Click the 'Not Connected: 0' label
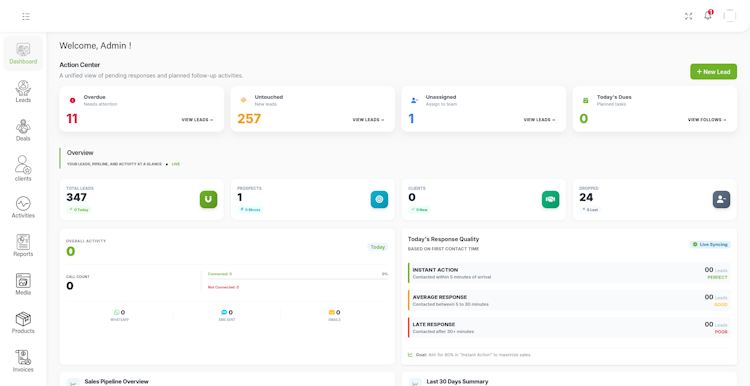The width and height of the screenshot is (750, 386). pos(223,287)
